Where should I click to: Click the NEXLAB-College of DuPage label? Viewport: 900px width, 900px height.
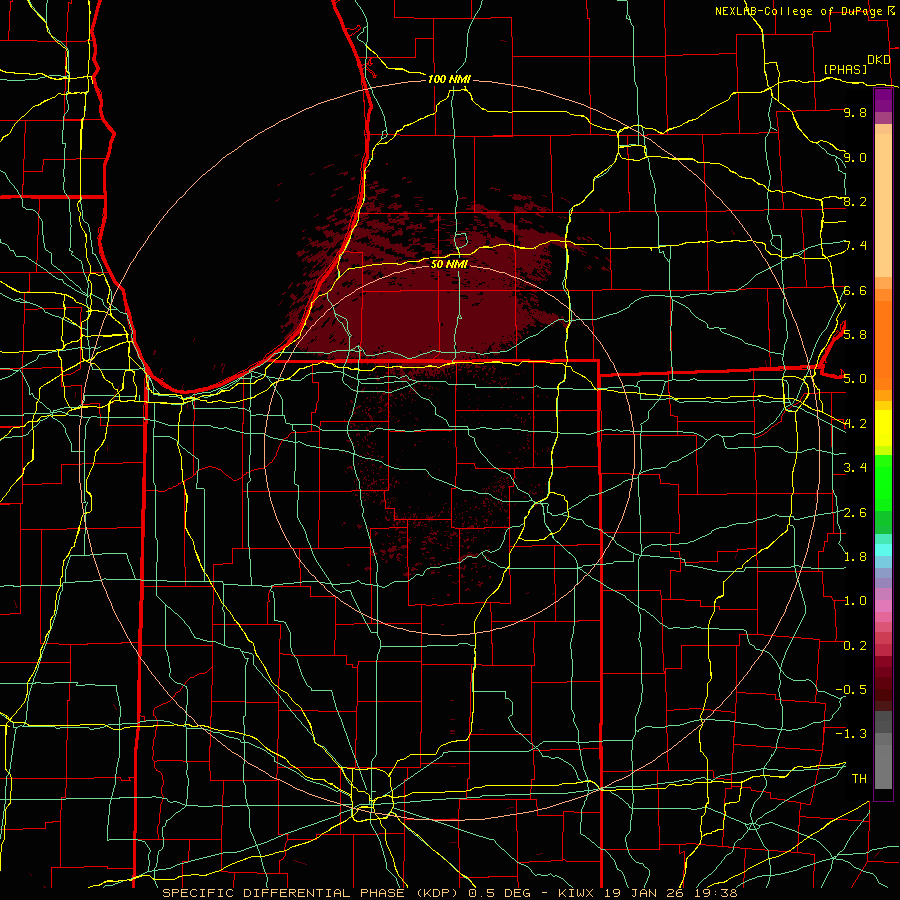coord(798,11)
